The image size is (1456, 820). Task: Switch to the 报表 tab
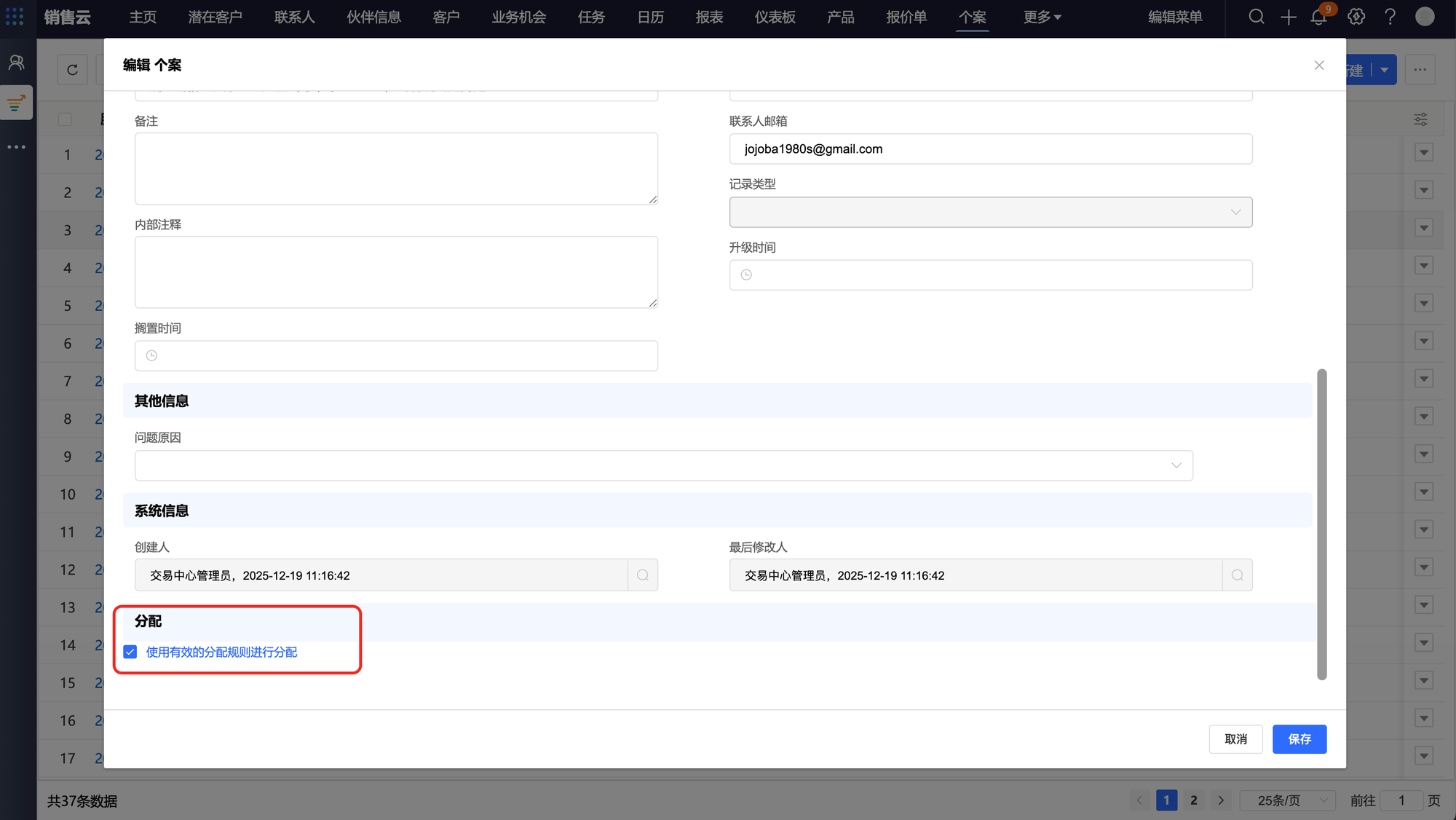pyautogui.click(x=709, y=17)
